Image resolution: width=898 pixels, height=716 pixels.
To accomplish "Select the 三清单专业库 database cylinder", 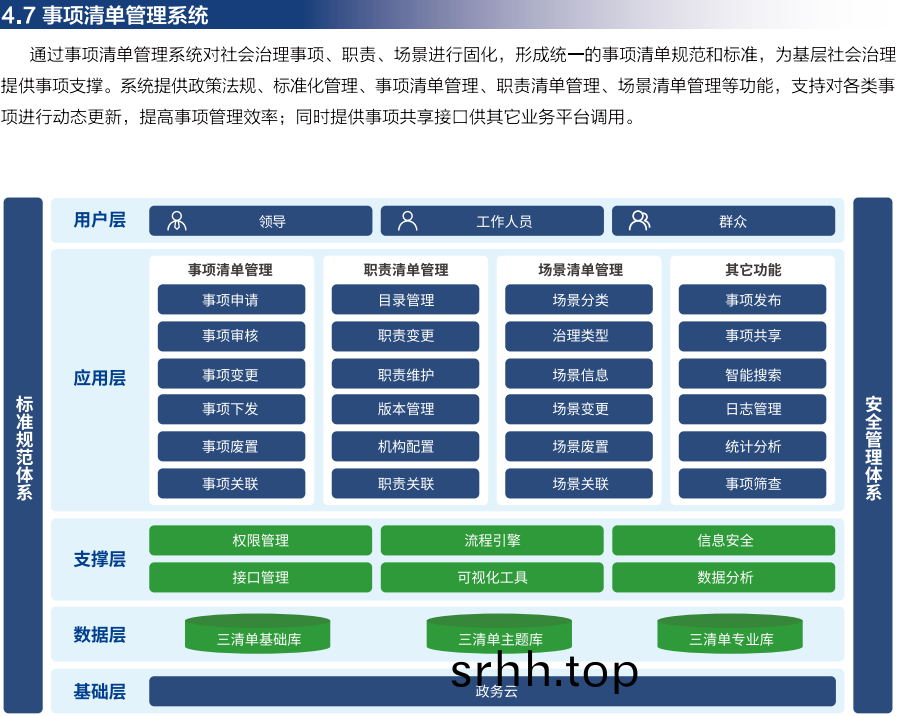I will [x=730, y=635].
